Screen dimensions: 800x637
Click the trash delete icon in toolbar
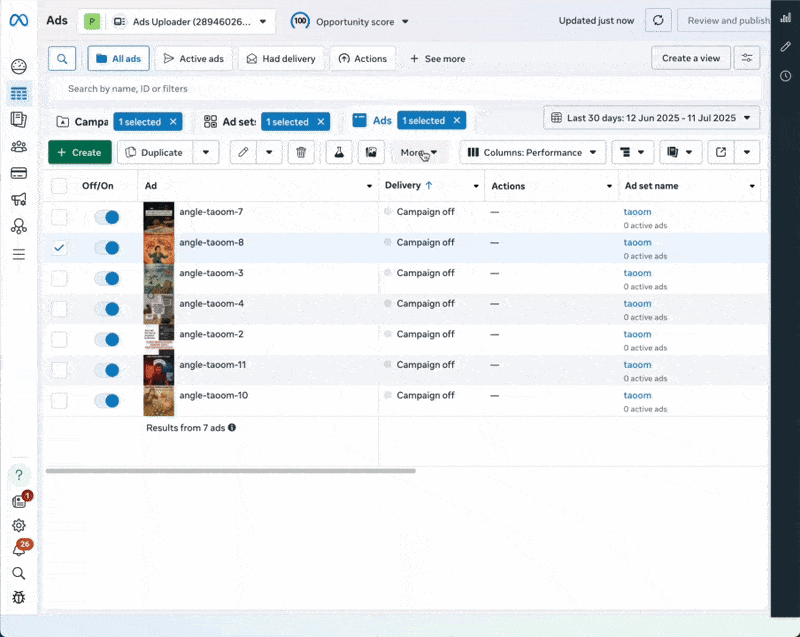302,152
